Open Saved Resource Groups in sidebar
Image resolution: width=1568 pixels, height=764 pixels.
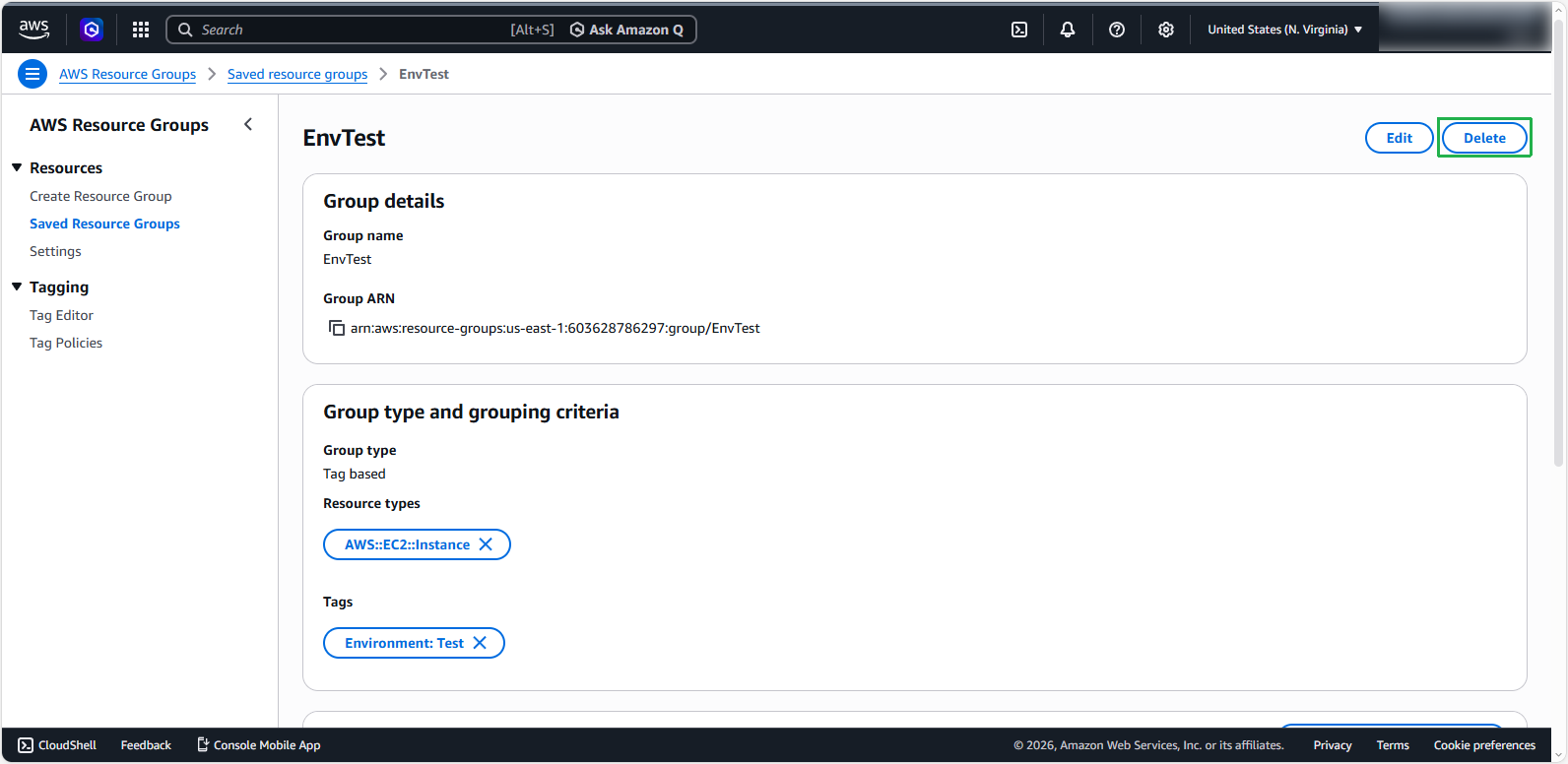(104, 223)
